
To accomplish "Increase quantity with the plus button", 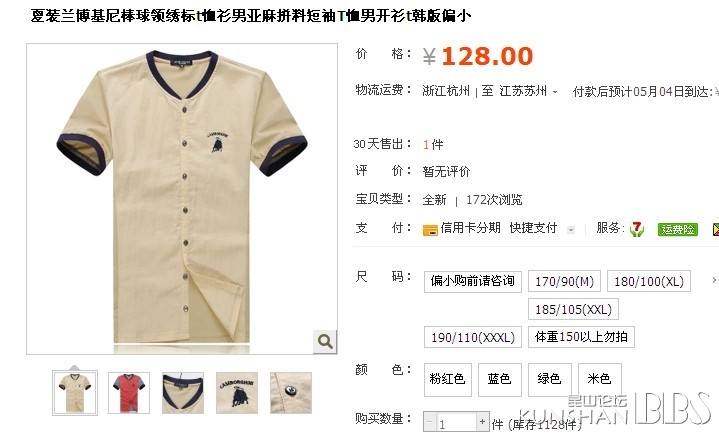I will (x=482, y=421).
